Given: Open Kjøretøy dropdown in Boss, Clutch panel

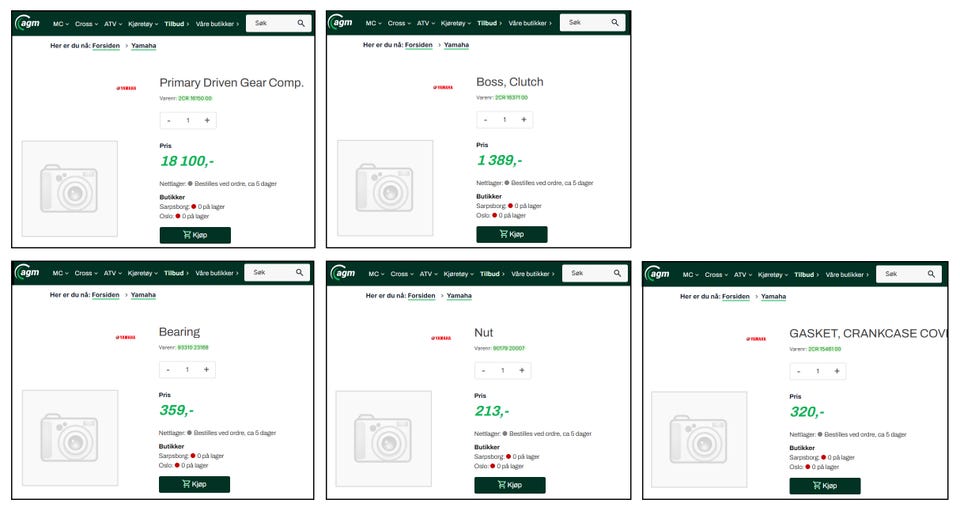Looking at the screenshot, I should pyautogui.click(x=456, y=23).
